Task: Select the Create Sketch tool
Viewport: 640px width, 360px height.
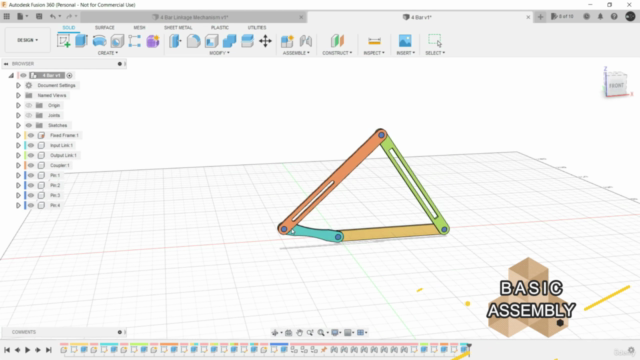Action: pyautogui.click(x=63, y=41)
